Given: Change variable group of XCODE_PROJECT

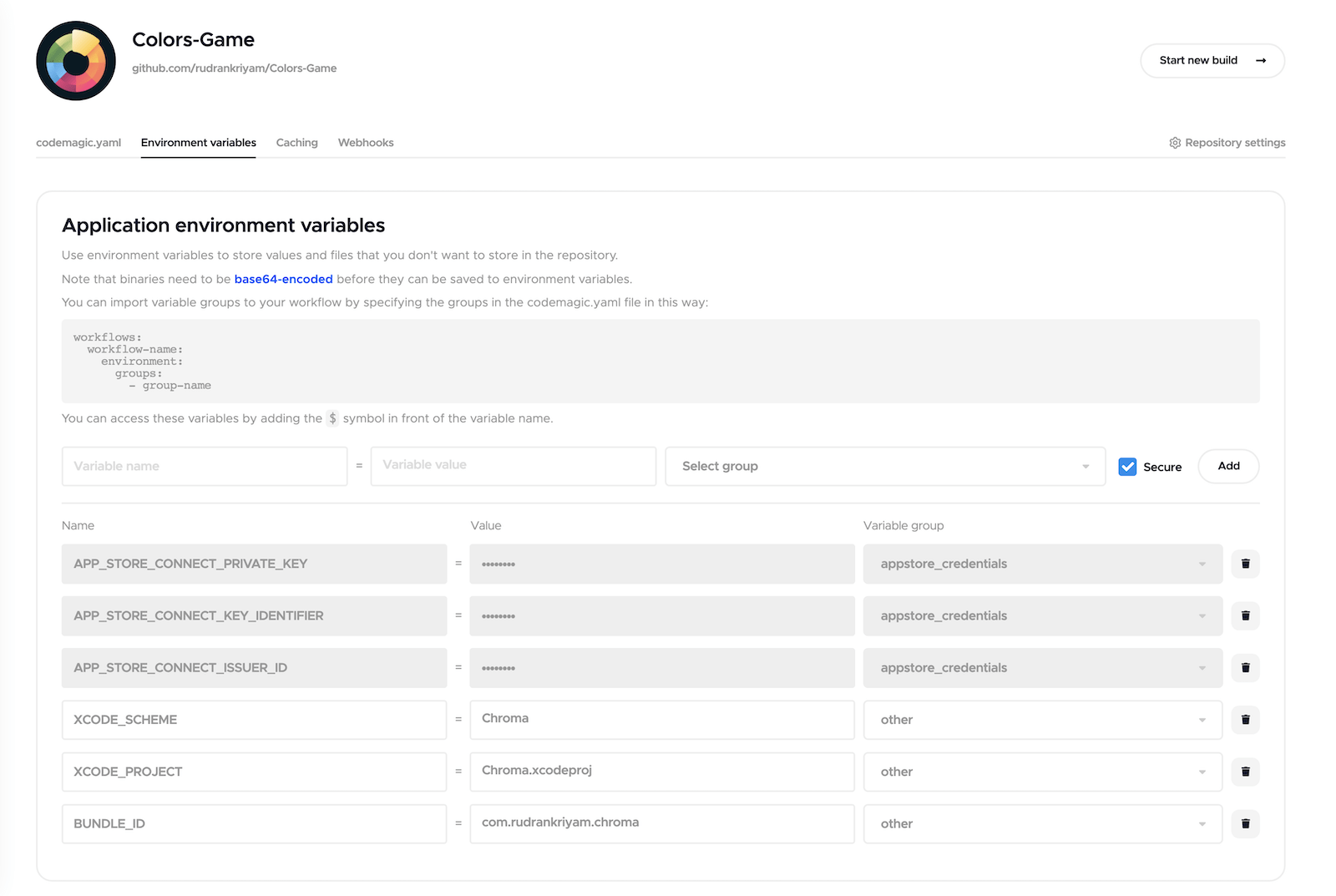Looking at the screenshot, I should (1043, 772).
